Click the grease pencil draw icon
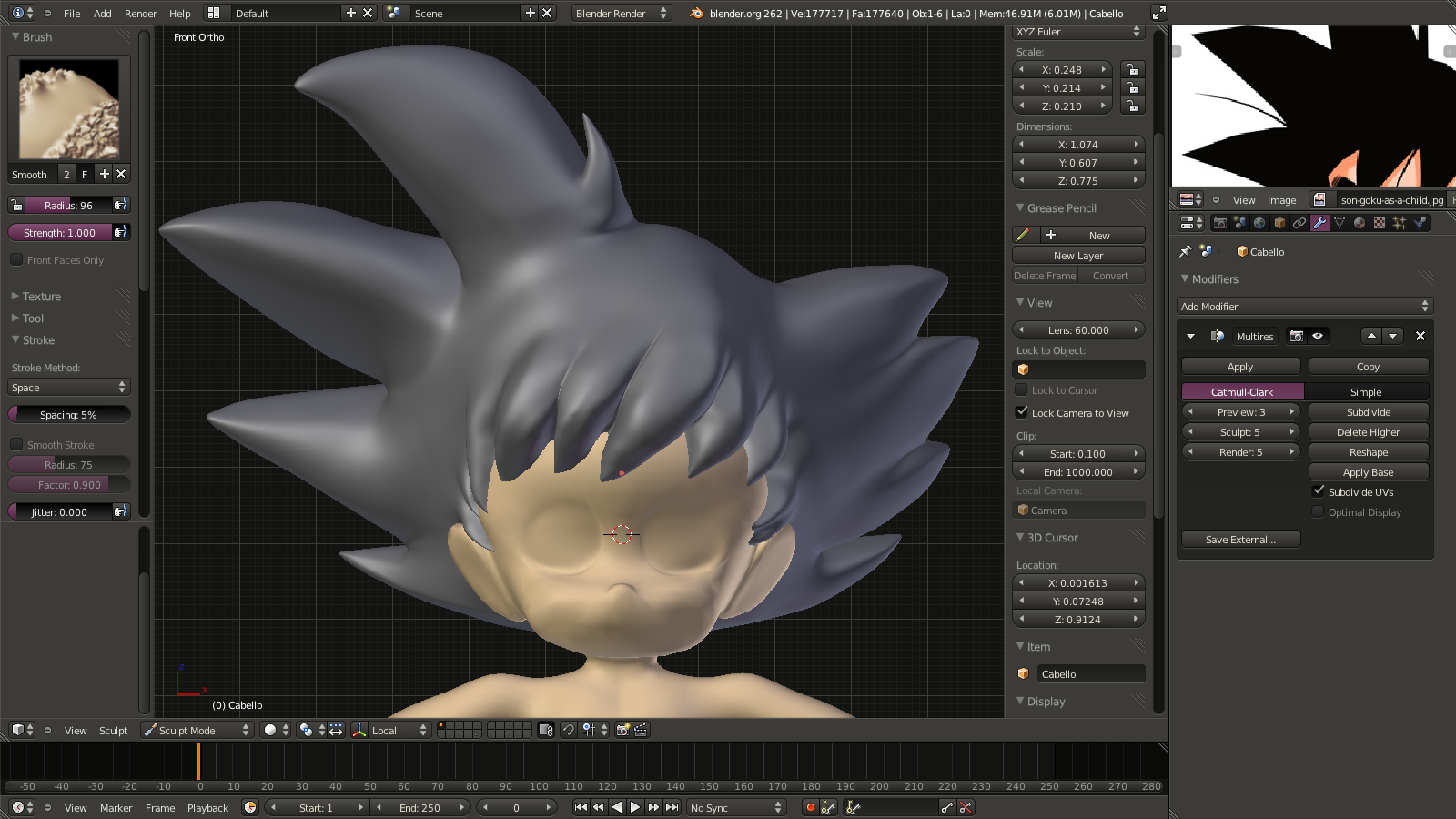This screenshot has height=819, width=1456. pyautogui.click(x=1023, y=235)
